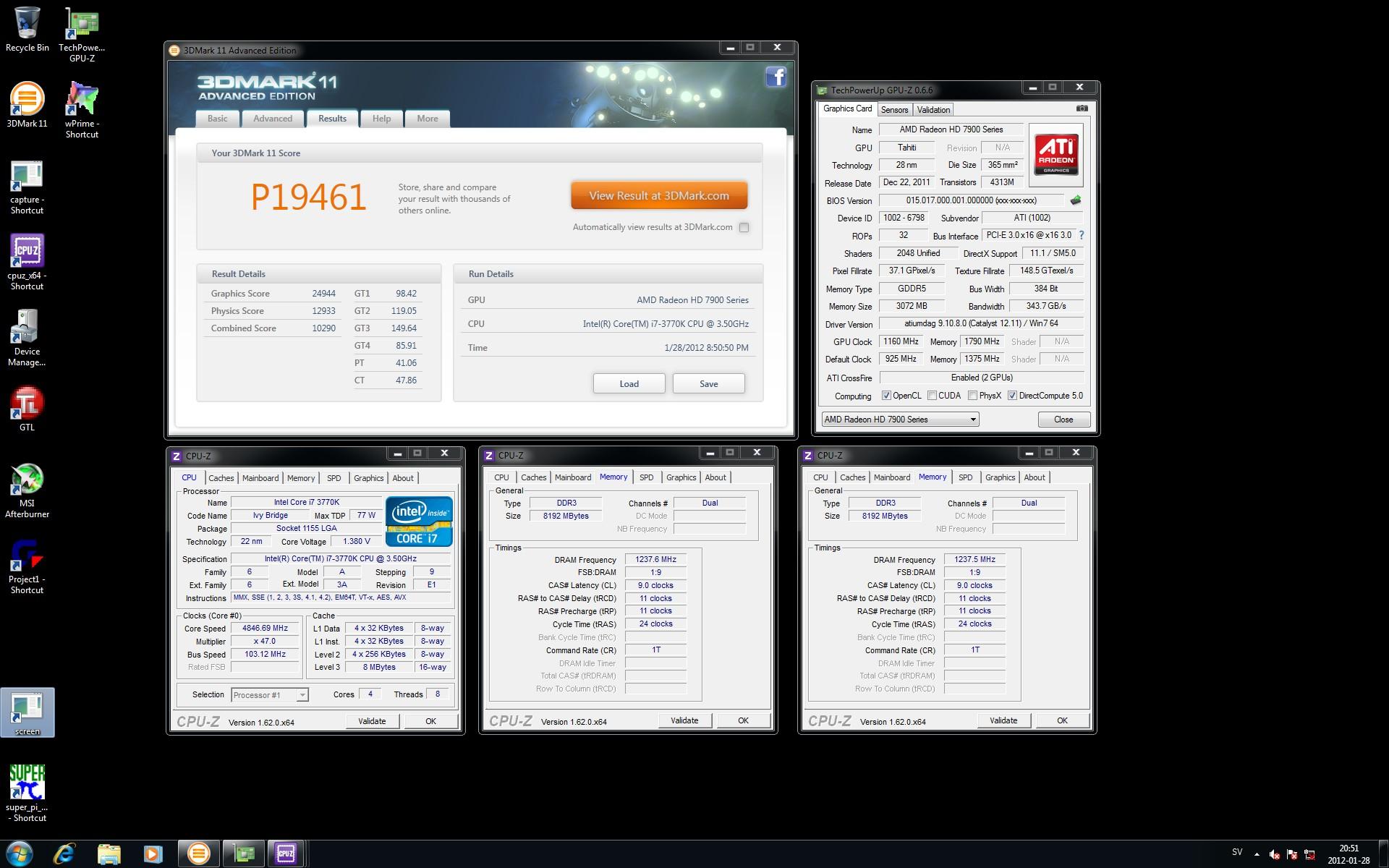Click the Core Speed value field
1389x868 pixels.
tap(265, 629)
